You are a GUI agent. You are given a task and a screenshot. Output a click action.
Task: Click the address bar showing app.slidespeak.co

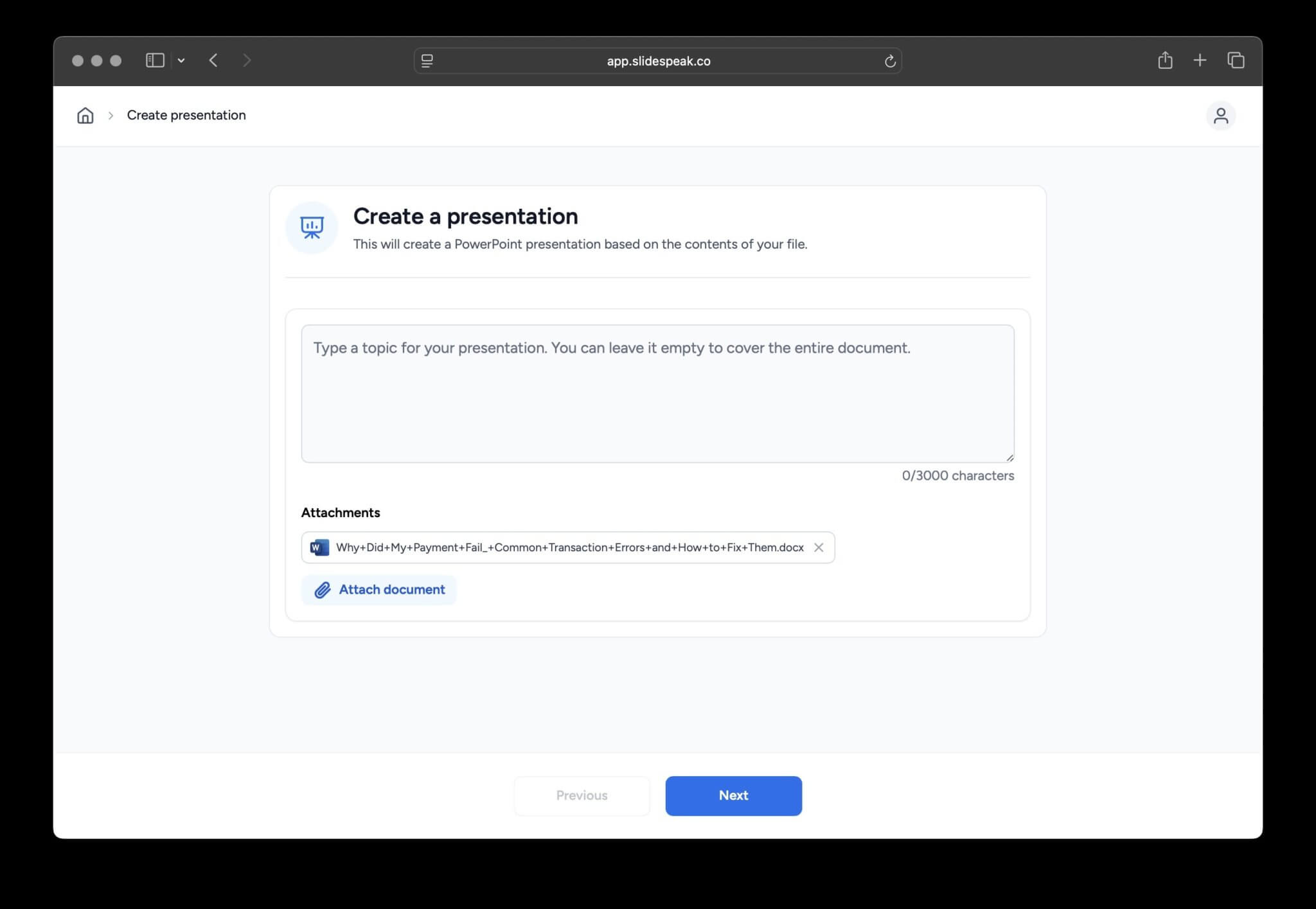(658, 60)
